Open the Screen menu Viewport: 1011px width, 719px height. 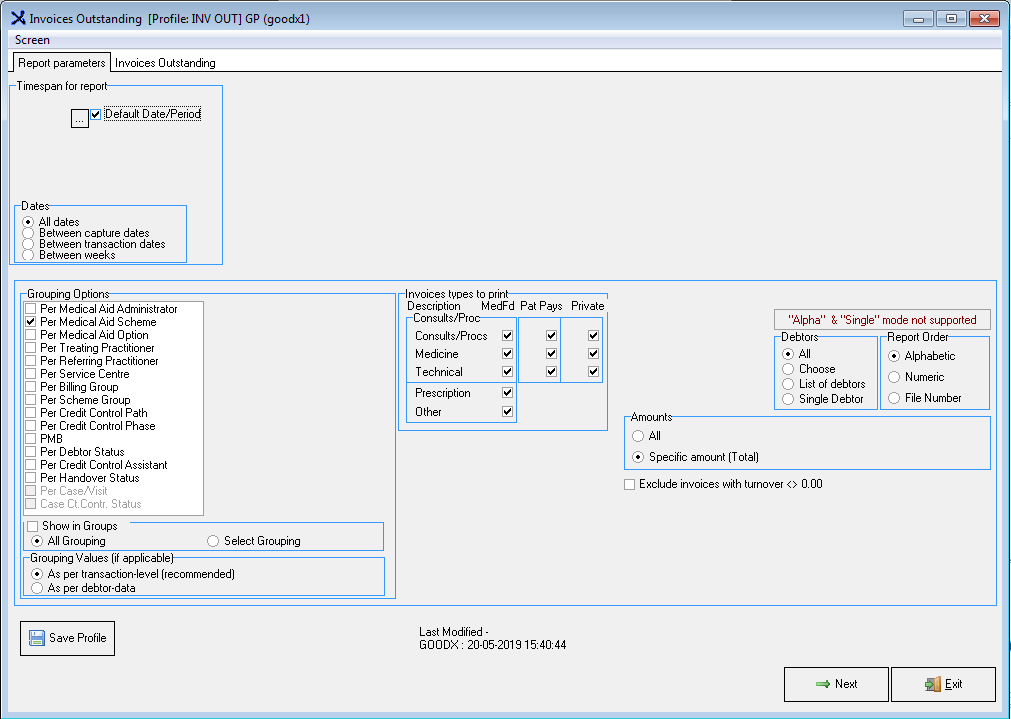[x=32, y=40]
